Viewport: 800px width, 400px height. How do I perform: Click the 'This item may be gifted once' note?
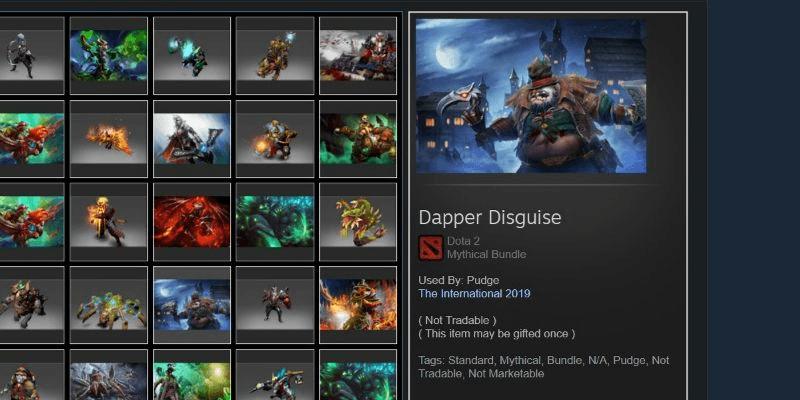496,334
